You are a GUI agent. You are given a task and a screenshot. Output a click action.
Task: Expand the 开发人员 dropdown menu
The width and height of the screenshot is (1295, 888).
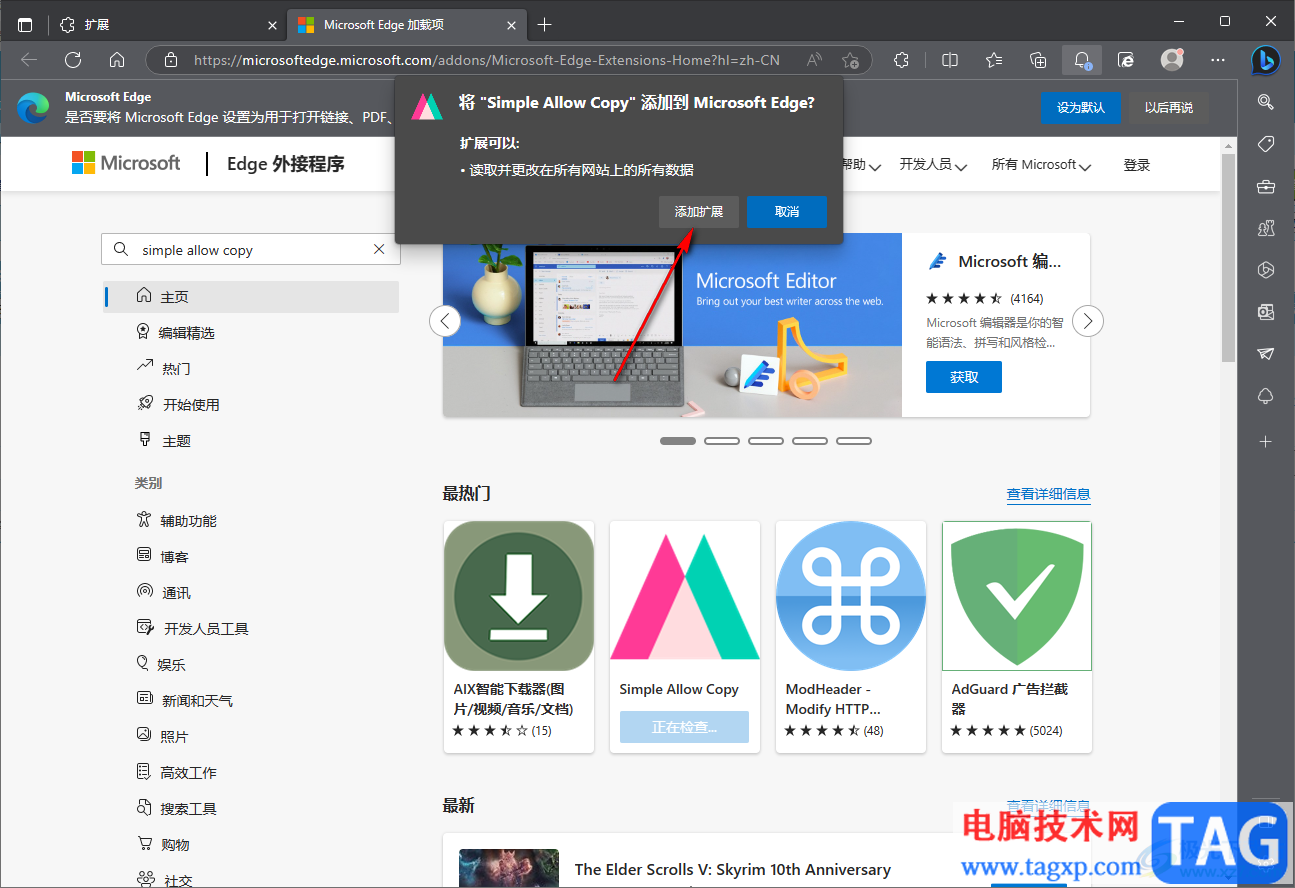pyautogui.click(x=932, y=165)
